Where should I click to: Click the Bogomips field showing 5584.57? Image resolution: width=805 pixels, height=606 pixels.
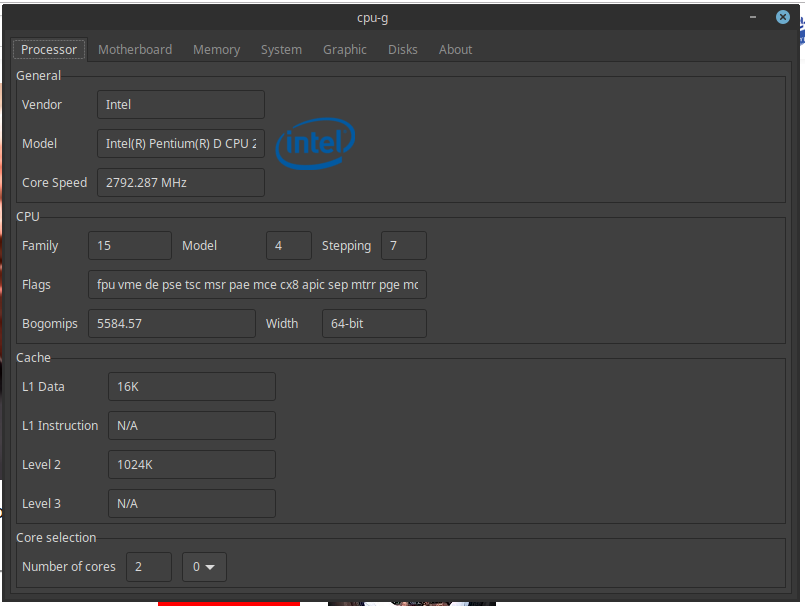click(x=171, y=324)
